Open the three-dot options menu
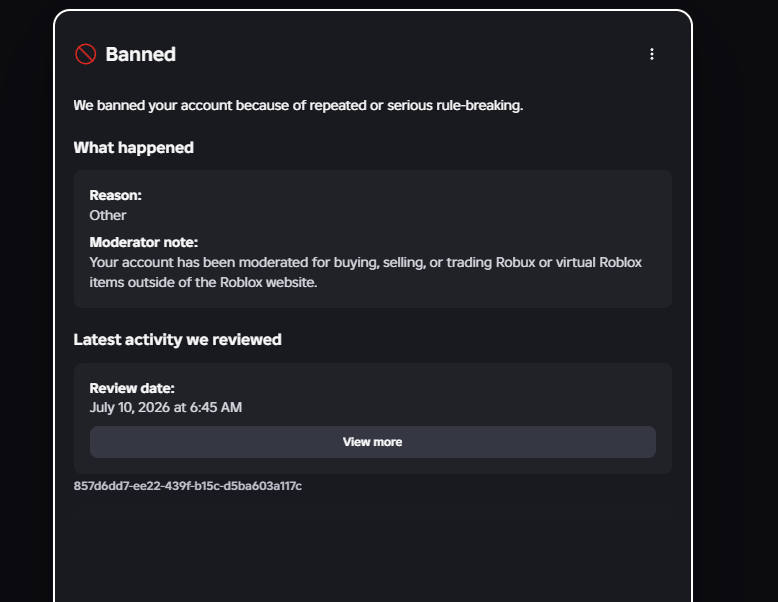This screenshot has height=602, width=778. [x=652, y=54]
